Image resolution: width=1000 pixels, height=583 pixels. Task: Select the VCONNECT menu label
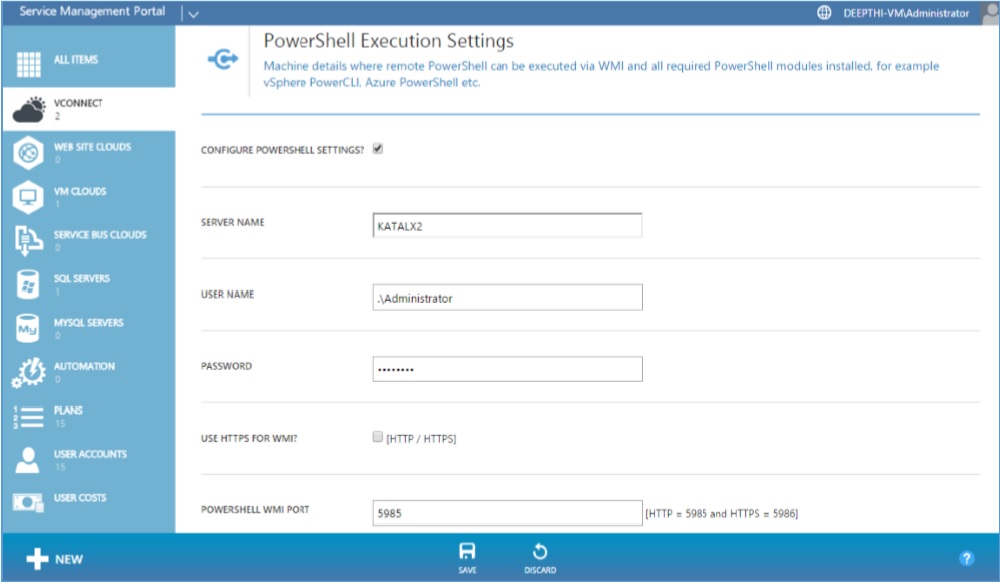click(78, 103)
